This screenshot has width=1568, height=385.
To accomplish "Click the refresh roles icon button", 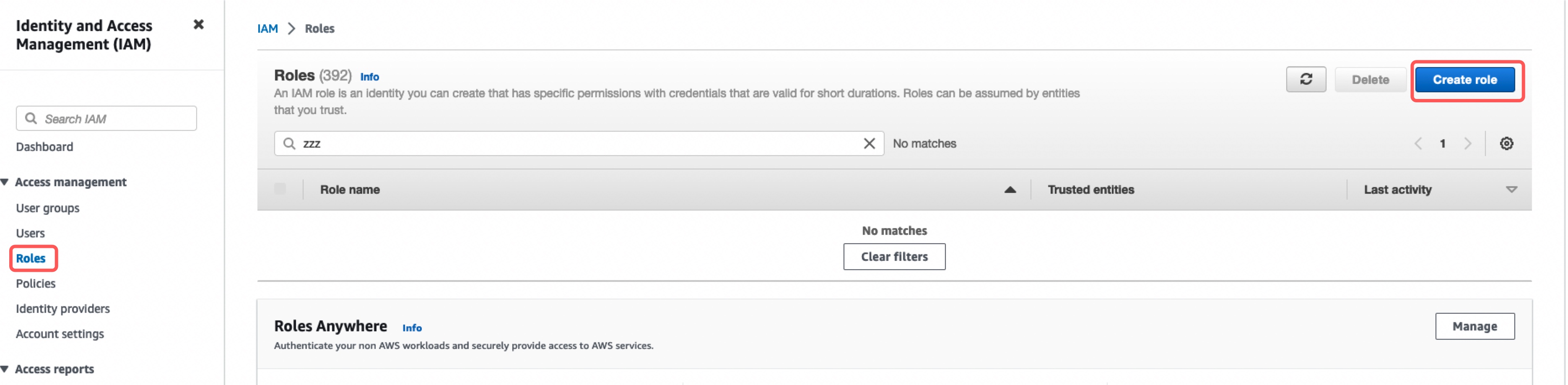I will tap(1306, 79).
